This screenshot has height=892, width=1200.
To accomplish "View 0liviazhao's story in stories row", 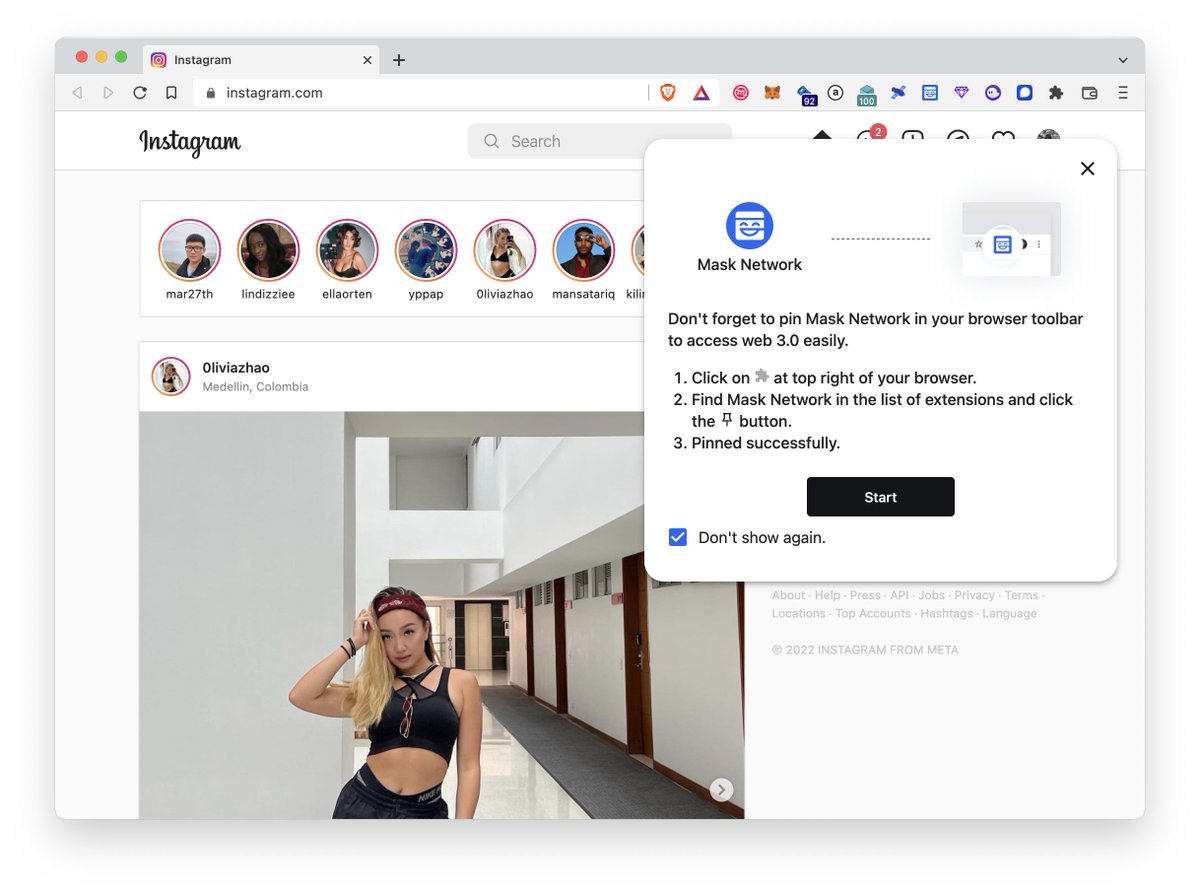I will (505, 251).
